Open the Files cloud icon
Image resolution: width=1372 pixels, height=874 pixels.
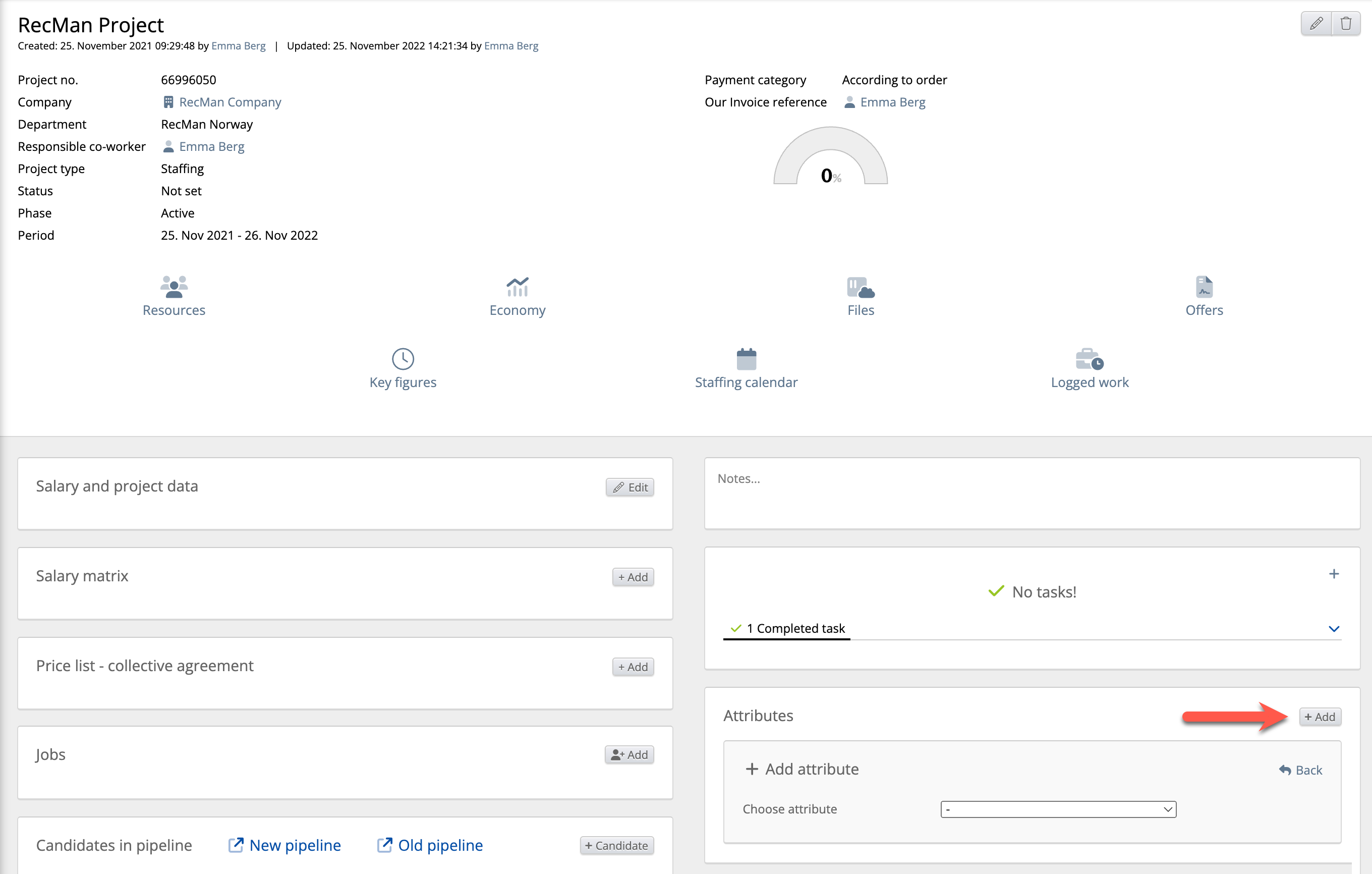pos(861,287)
